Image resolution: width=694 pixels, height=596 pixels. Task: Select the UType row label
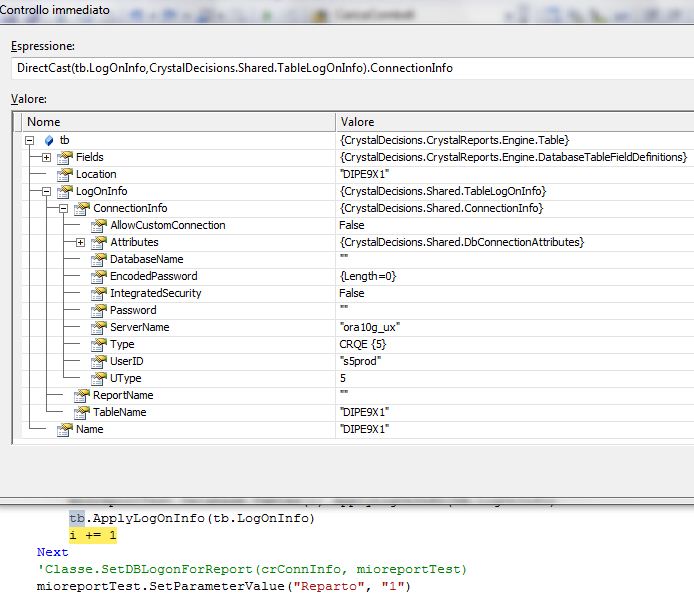126,378
